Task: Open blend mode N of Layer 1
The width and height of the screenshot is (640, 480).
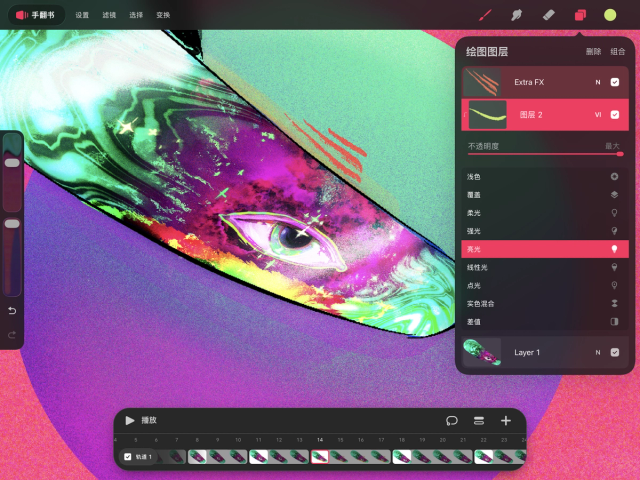Action: (598, 352)
